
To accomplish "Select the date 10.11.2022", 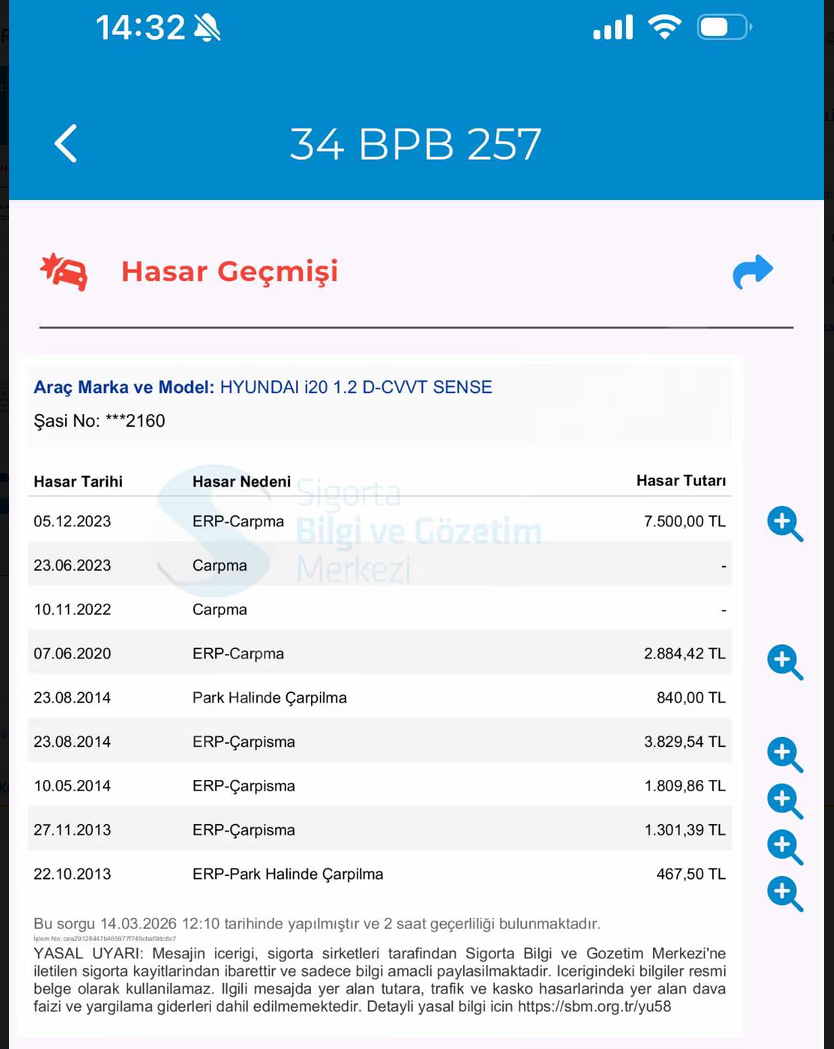I will (x=72, y=609).
